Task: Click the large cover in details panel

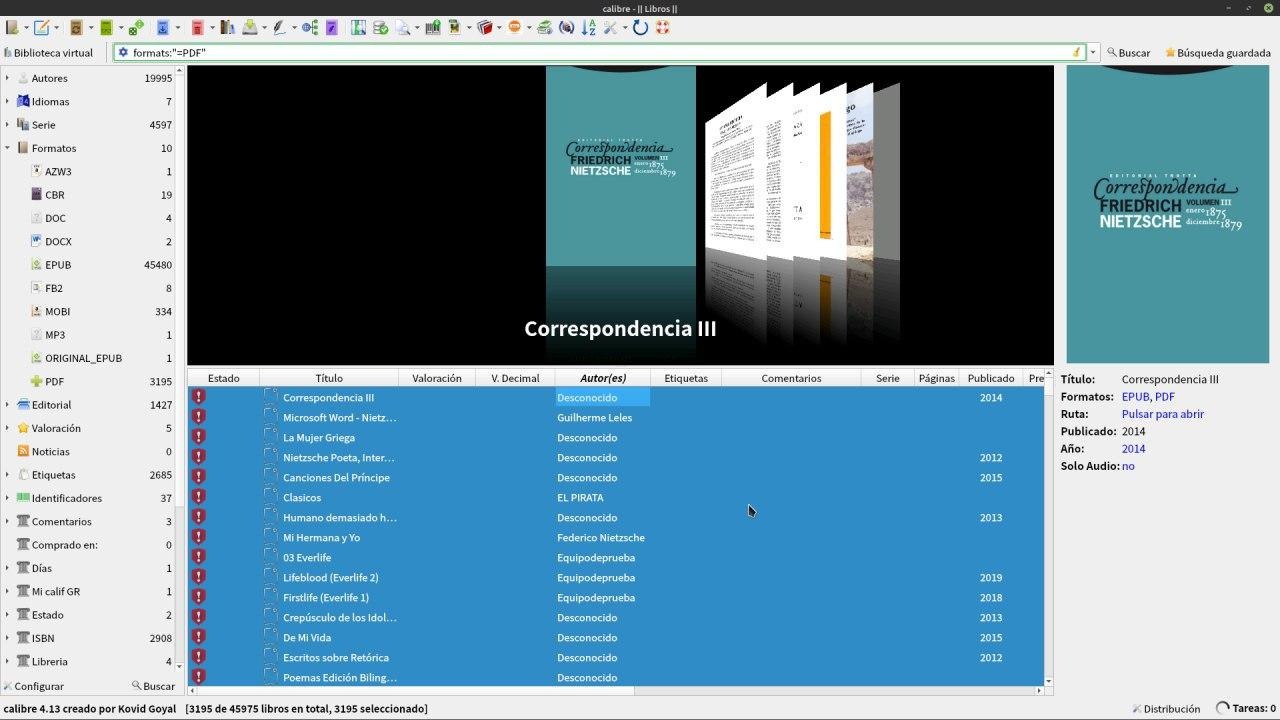Action: point(1168,214)
